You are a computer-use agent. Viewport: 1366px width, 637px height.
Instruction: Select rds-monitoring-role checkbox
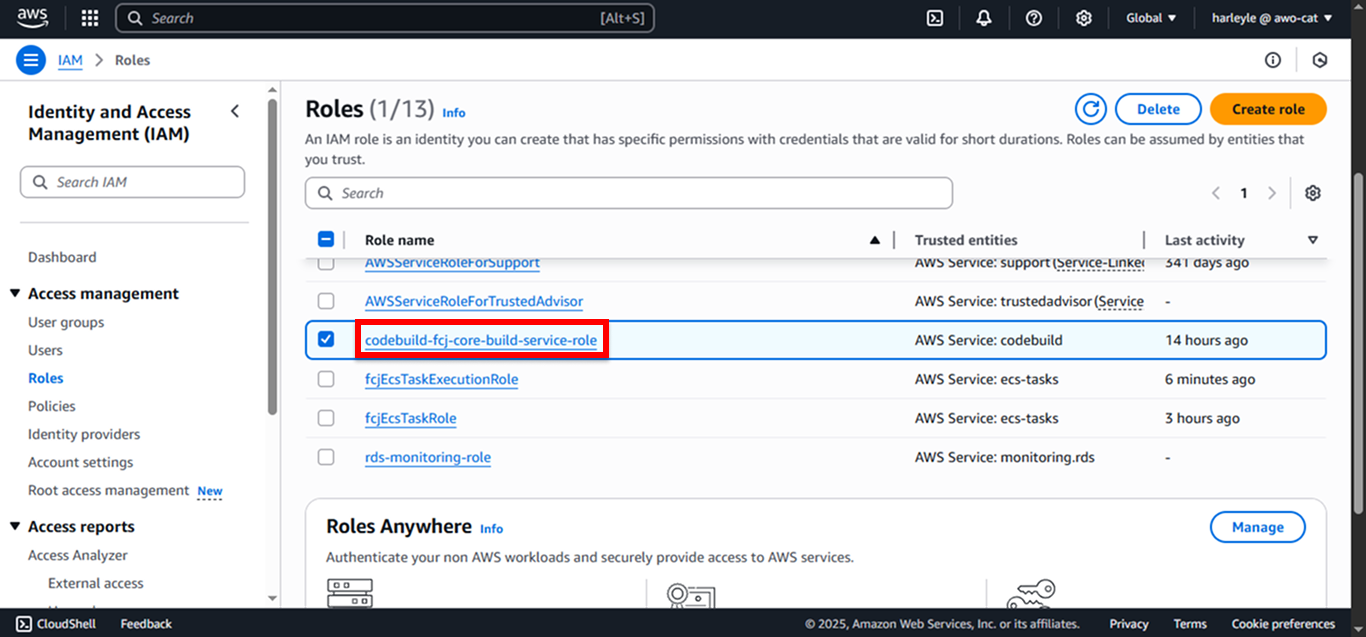tap(326, 457)
